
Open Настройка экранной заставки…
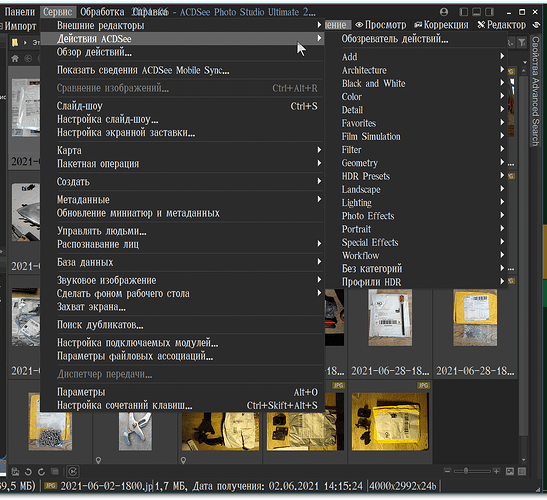point(182,133)
